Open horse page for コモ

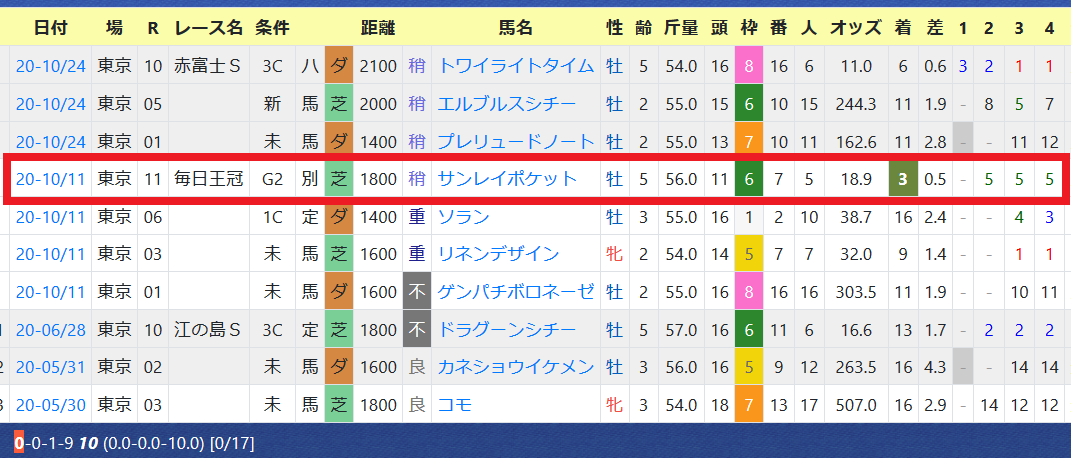coord(454,405)
